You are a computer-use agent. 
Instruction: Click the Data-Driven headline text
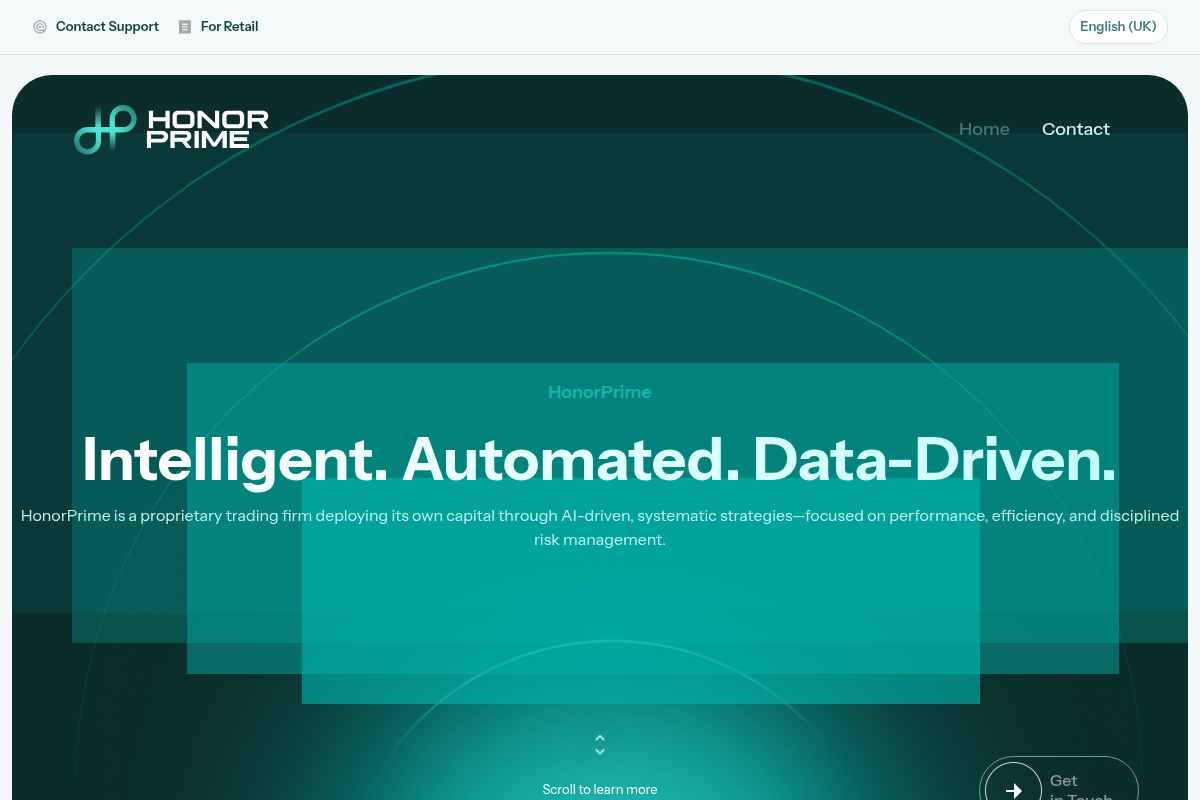point(935,460)
